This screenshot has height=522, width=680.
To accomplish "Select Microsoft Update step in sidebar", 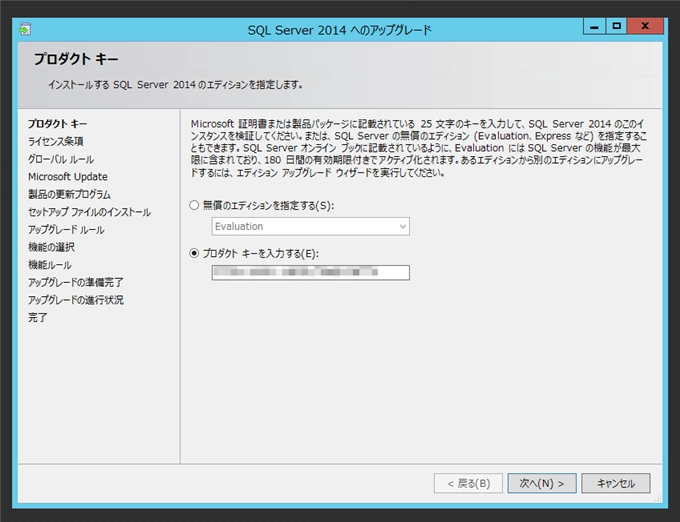I will click(68, 176).
